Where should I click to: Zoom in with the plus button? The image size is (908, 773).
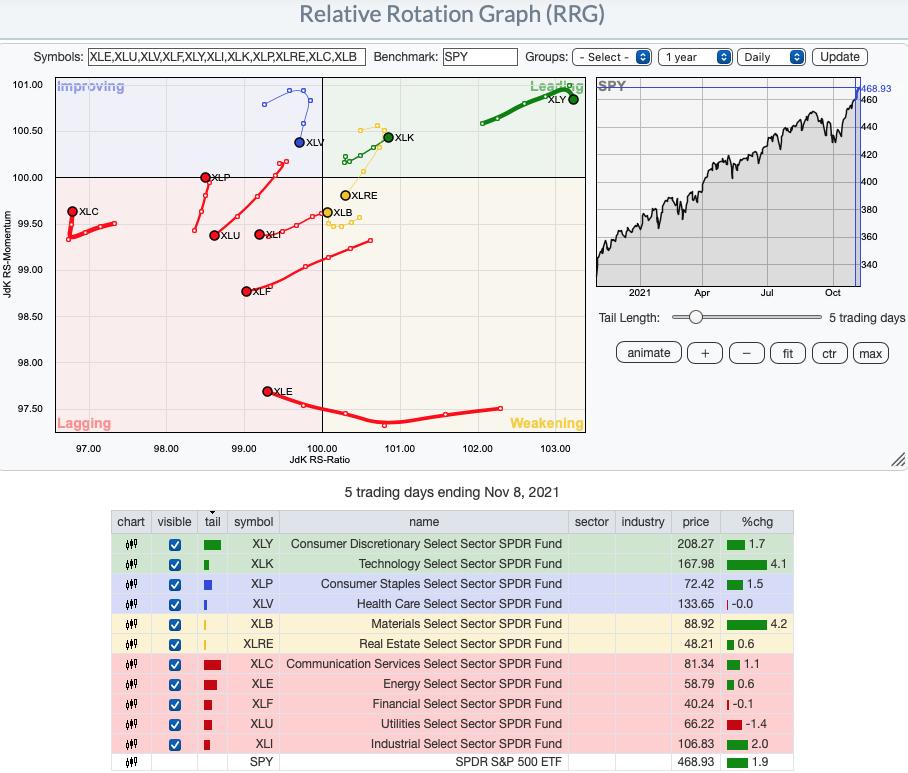705,353
